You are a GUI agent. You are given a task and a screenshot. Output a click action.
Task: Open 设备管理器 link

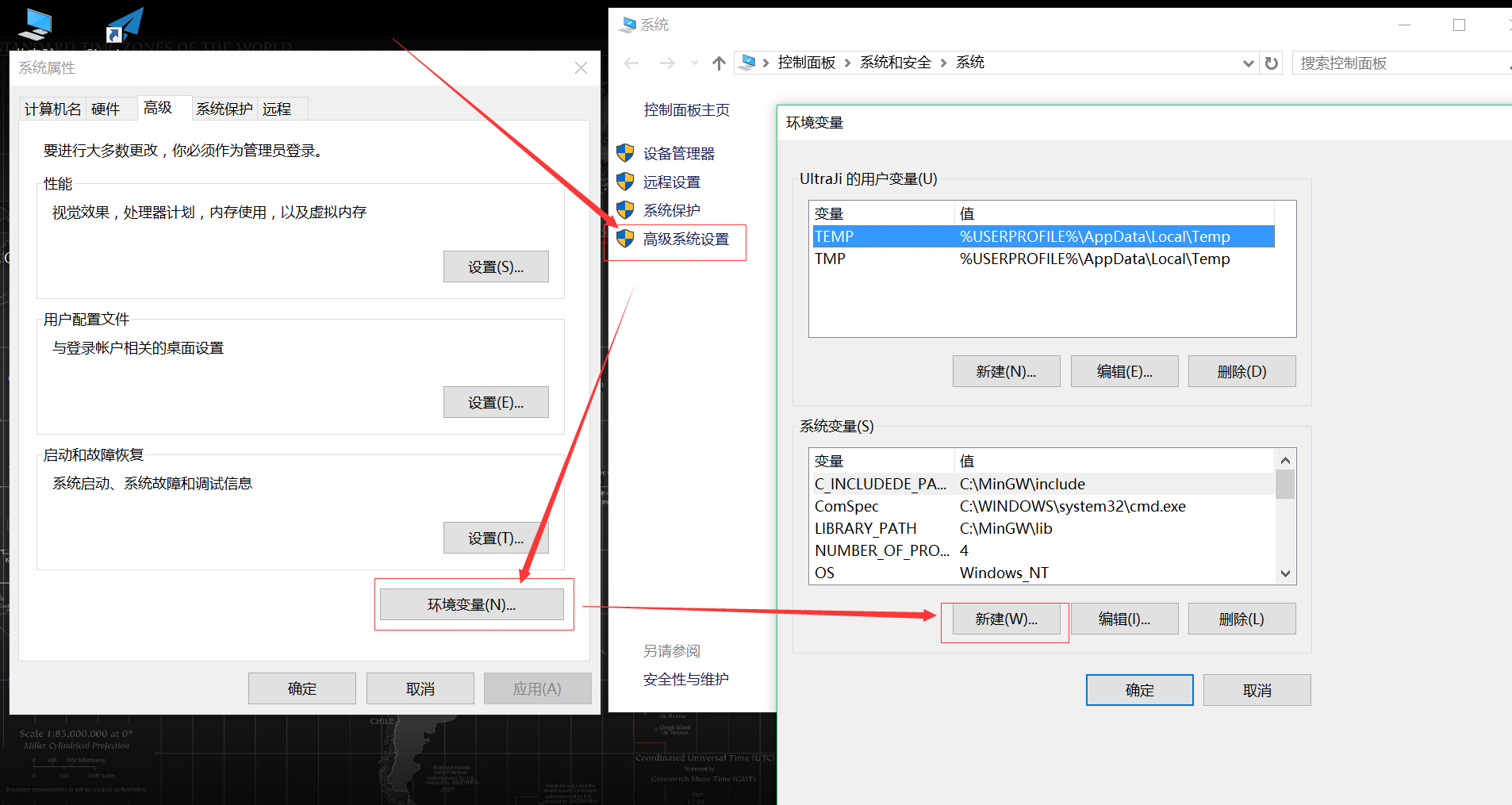point(679,153)
